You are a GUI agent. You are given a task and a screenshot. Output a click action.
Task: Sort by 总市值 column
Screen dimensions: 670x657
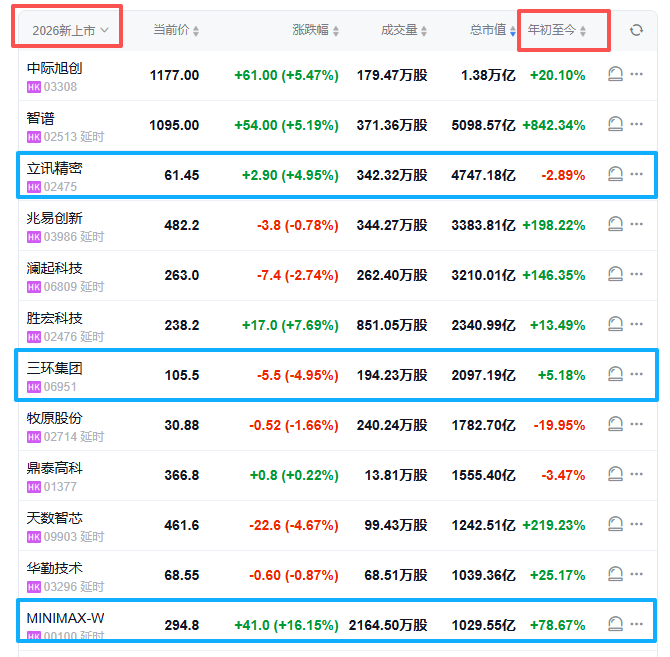click(493, 30)
